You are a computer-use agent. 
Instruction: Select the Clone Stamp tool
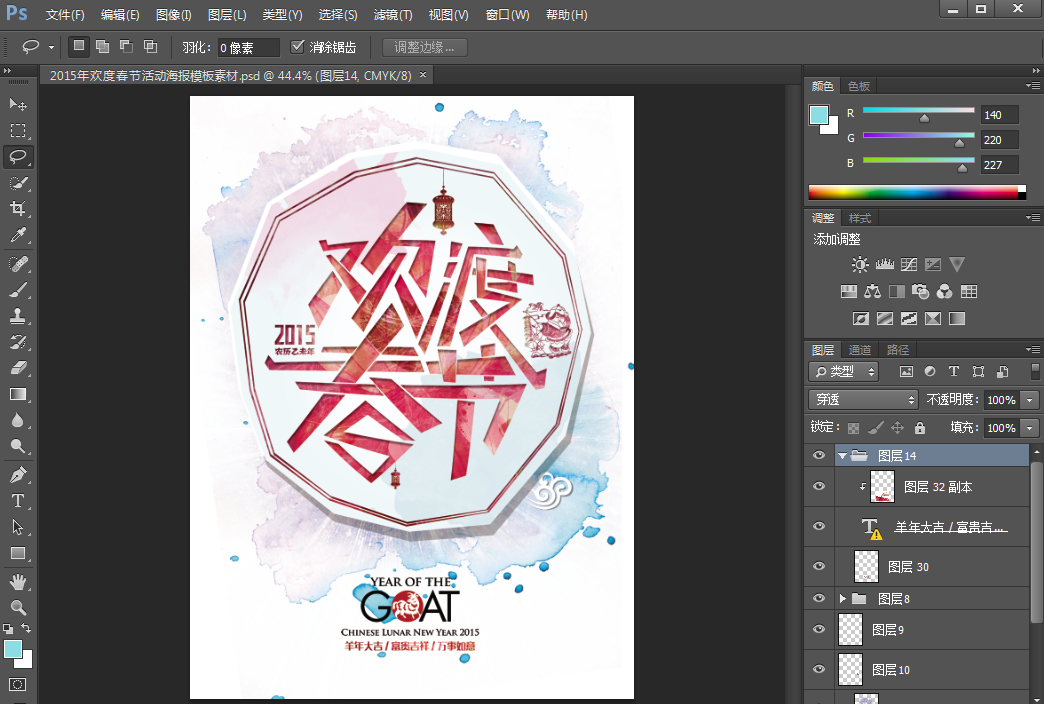coord(18,316)
